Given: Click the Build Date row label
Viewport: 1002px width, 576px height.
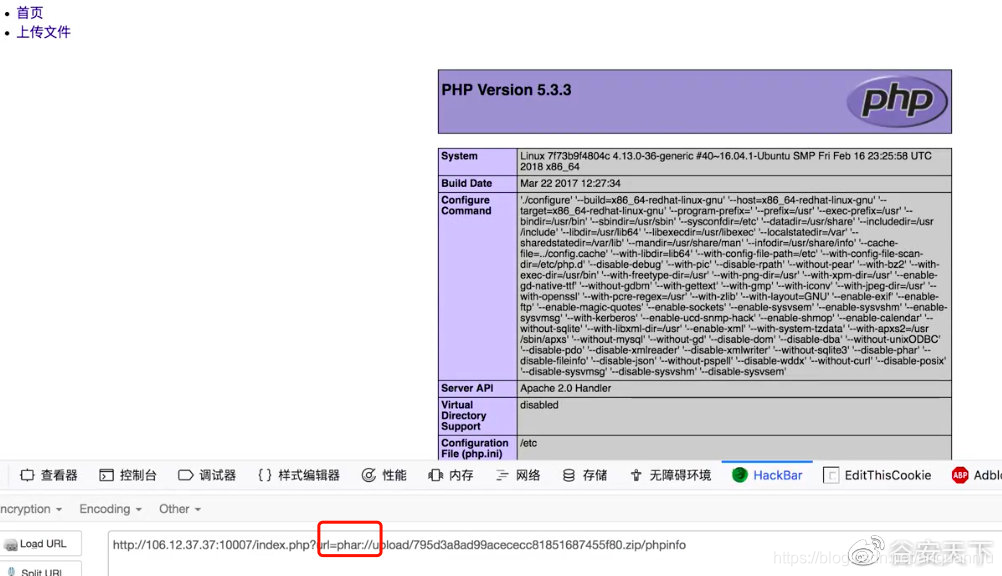Looking at the screenshot, I should click(466, 183).
